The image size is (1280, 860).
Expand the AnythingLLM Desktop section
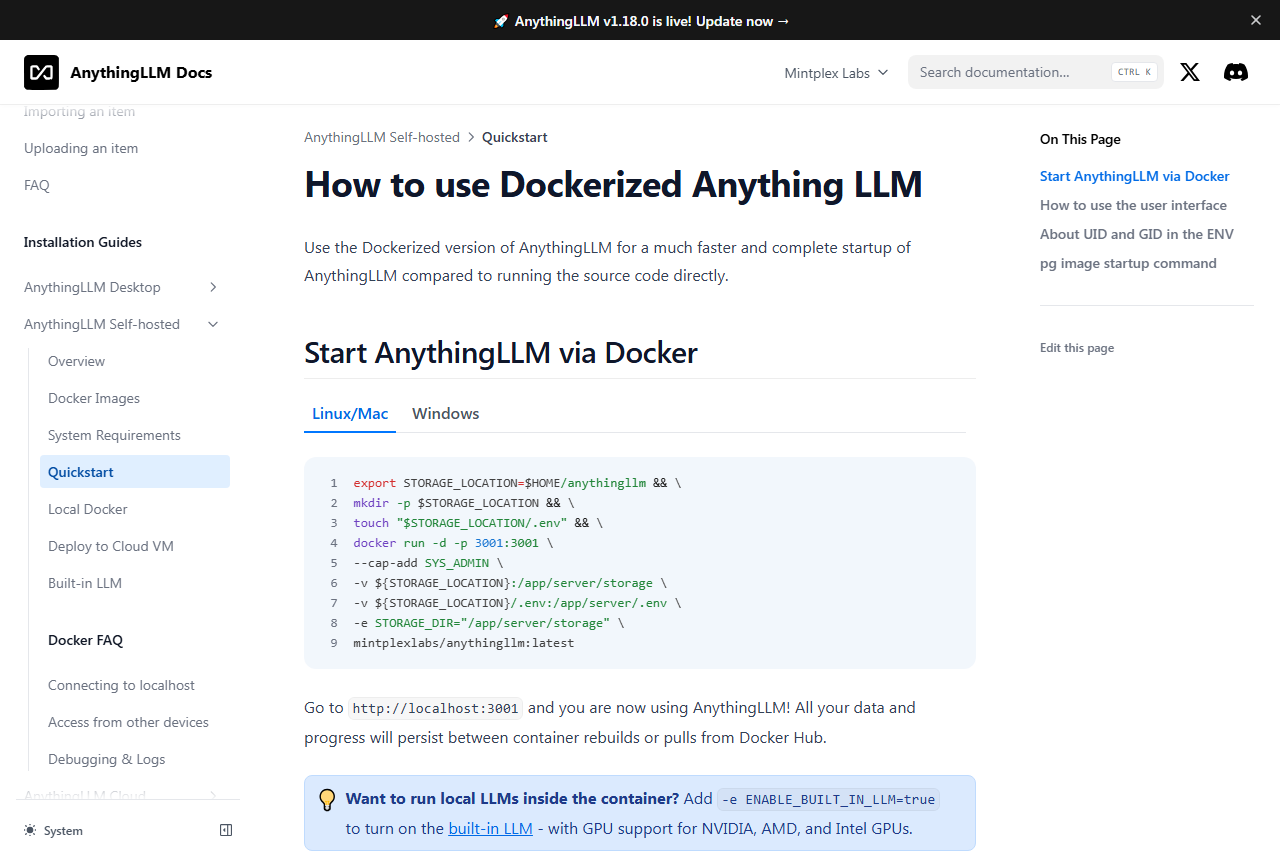coord(122,287)
